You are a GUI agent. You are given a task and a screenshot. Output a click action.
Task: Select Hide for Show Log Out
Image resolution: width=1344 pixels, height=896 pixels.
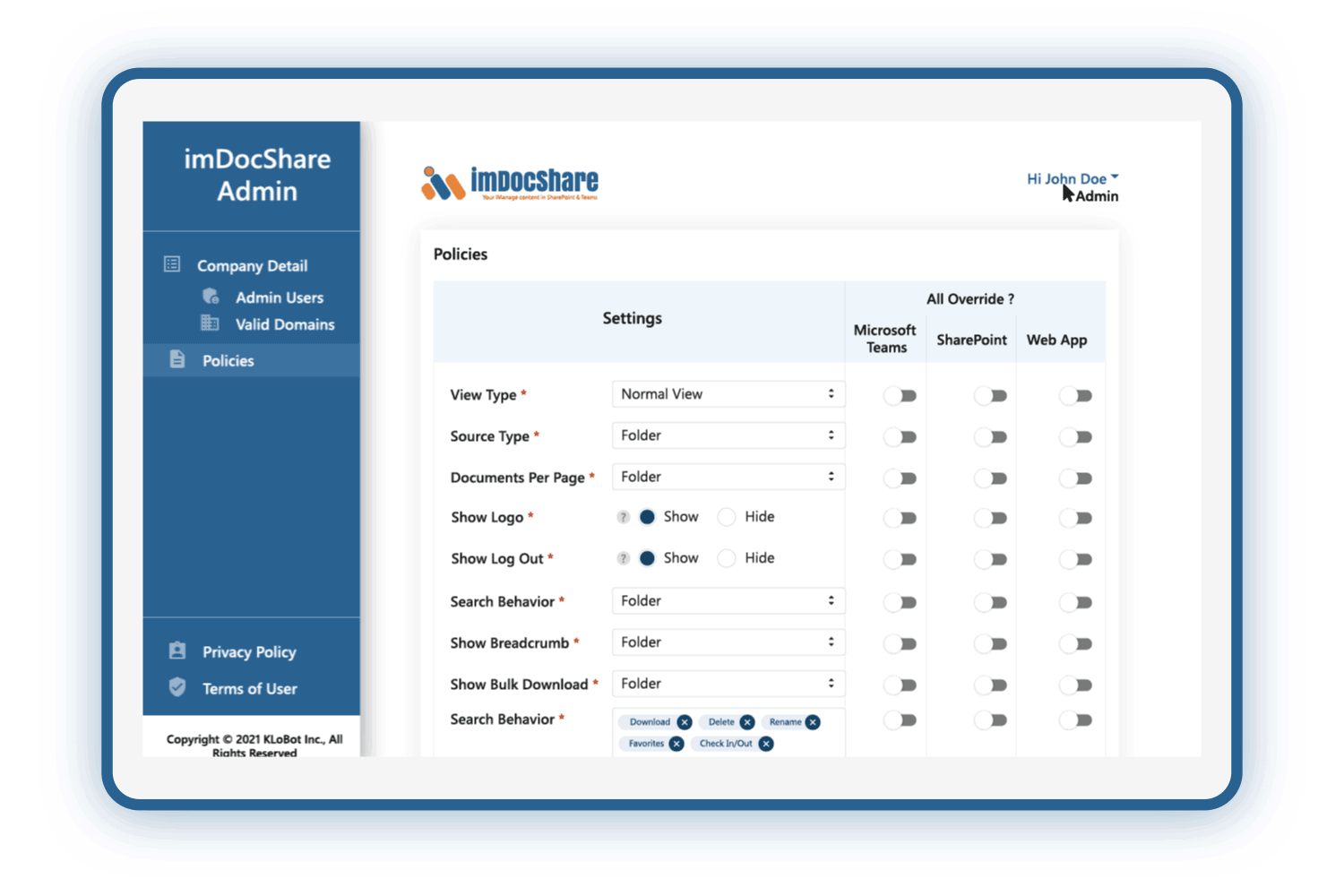coord(727,558)
